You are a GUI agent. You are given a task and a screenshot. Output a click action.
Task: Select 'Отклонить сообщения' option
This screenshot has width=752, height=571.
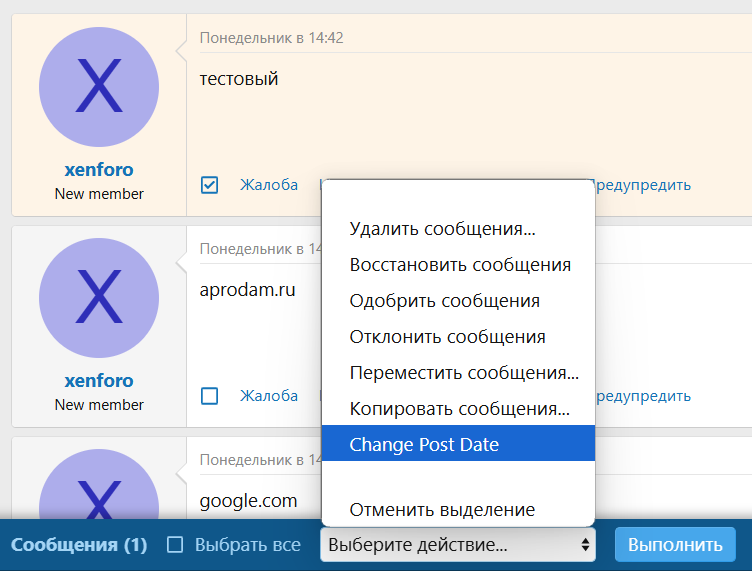point(447,337)
